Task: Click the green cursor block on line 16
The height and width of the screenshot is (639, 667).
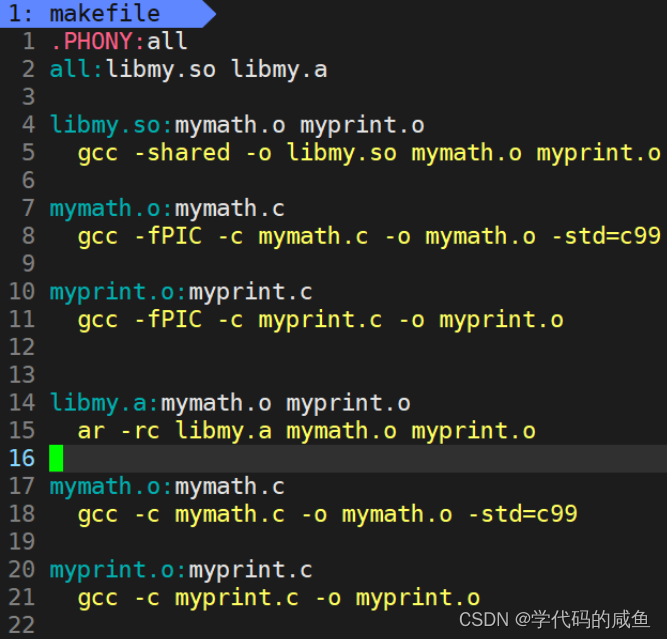Action: [x=56, y=459]
